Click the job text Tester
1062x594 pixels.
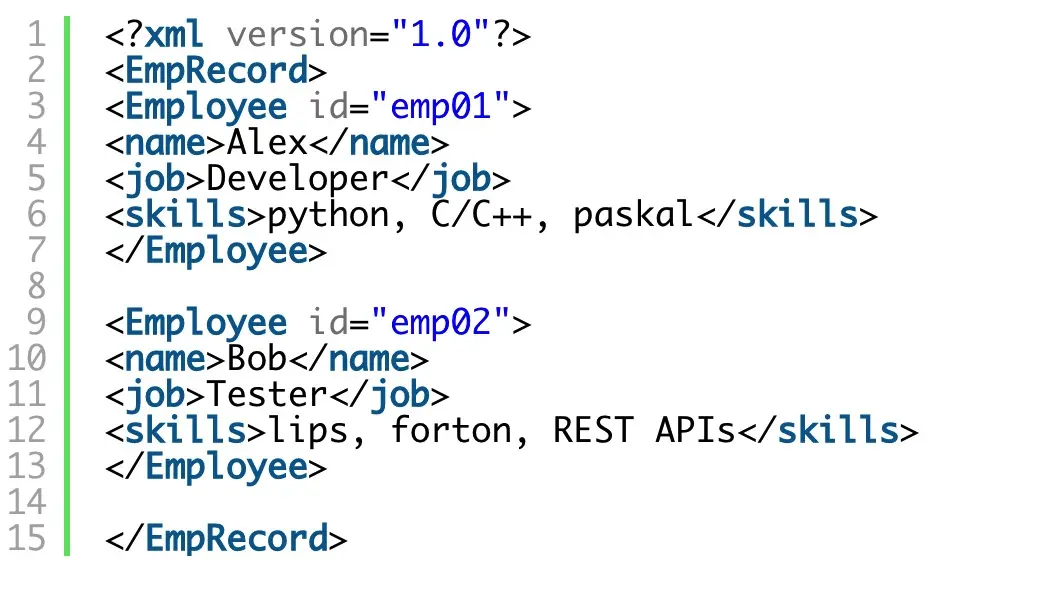(267, 394)
